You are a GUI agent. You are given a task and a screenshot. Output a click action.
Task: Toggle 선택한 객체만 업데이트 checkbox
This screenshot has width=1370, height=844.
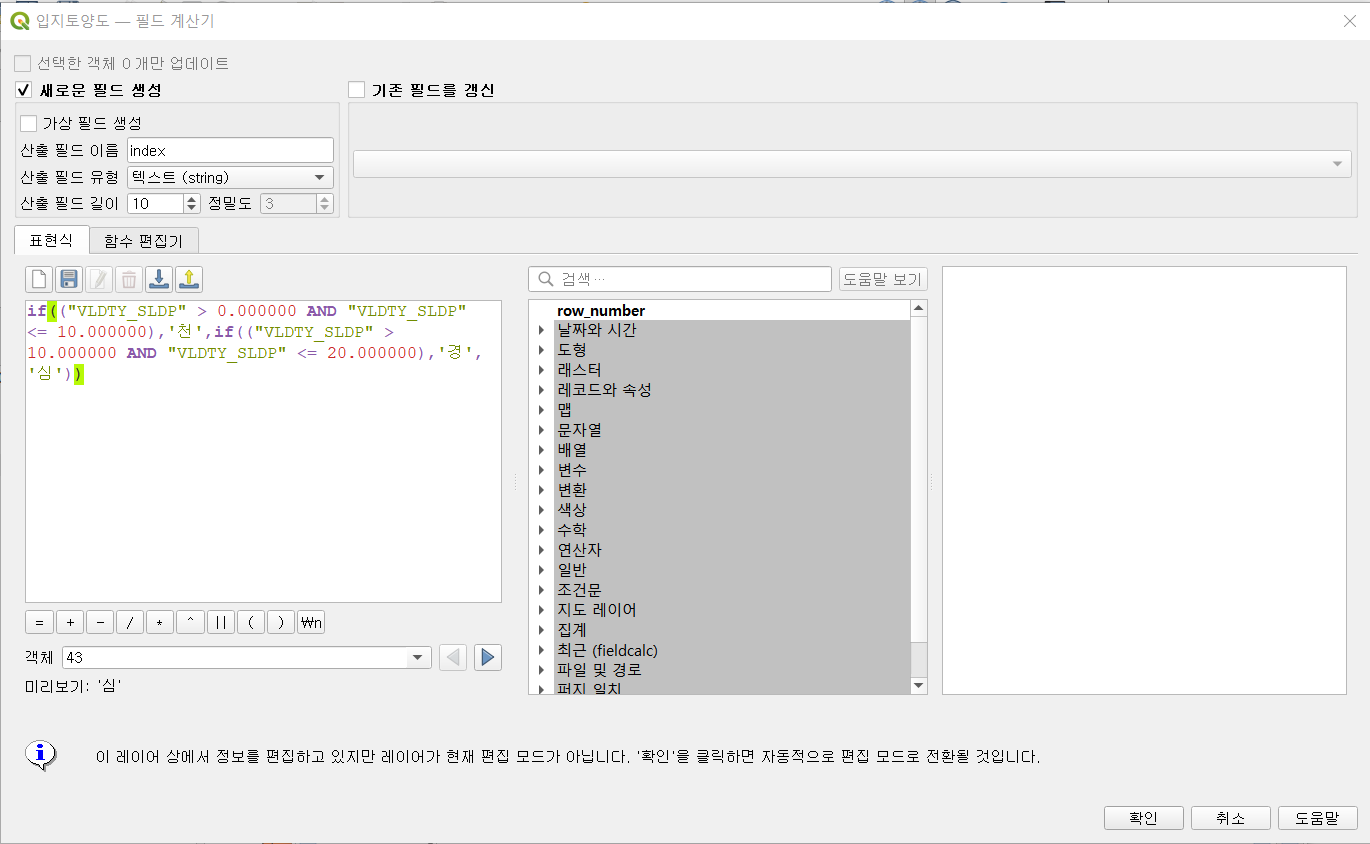point(23,63)
